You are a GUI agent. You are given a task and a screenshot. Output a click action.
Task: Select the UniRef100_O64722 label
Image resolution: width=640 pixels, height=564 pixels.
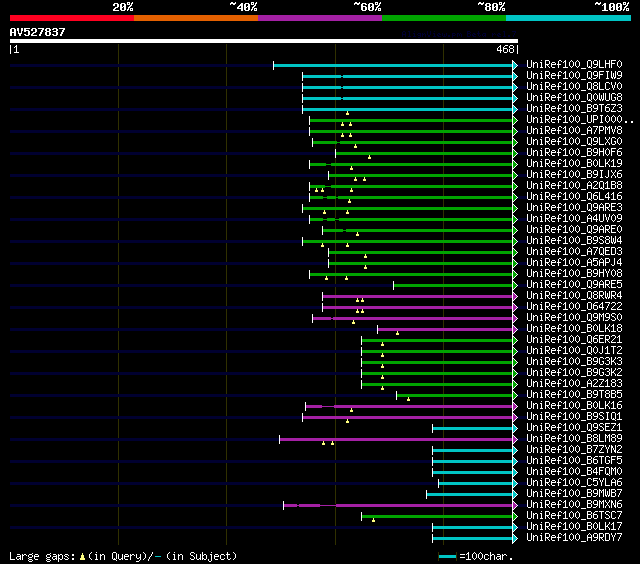click(x=574, y=307)
